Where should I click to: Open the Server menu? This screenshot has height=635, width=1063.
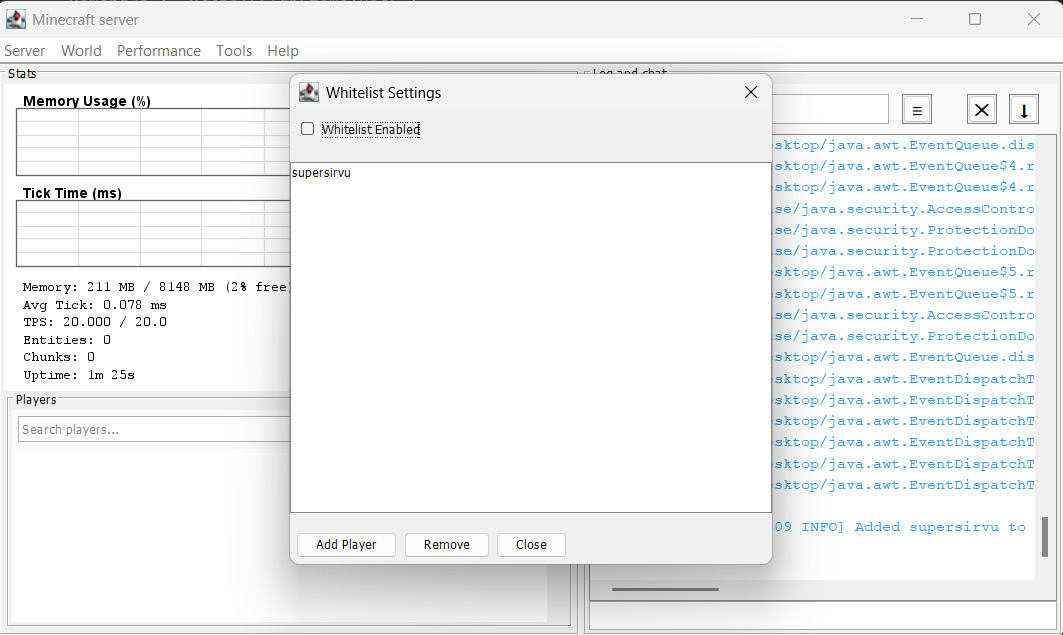24,51
